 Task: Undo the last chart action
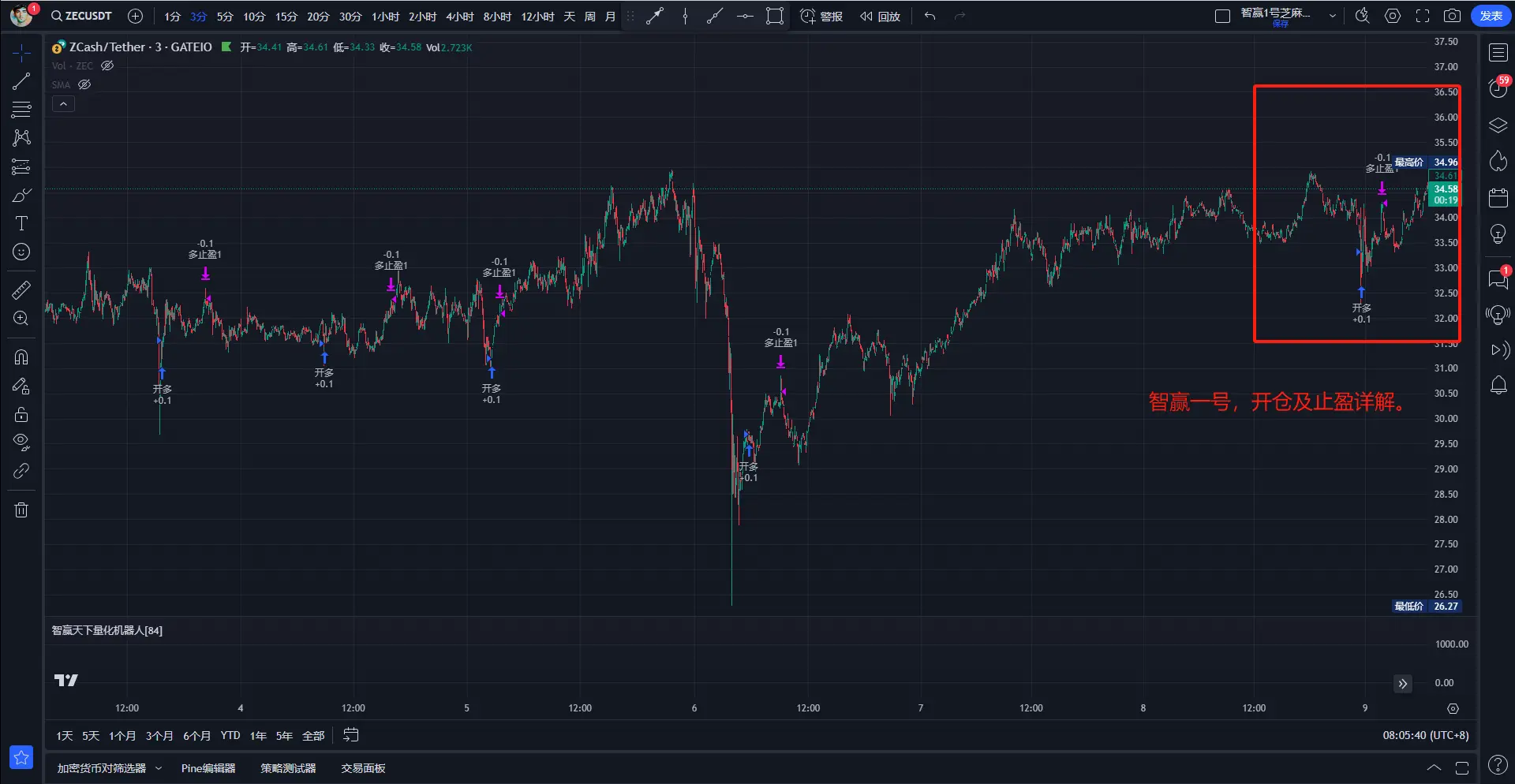(x=930, y=16)
